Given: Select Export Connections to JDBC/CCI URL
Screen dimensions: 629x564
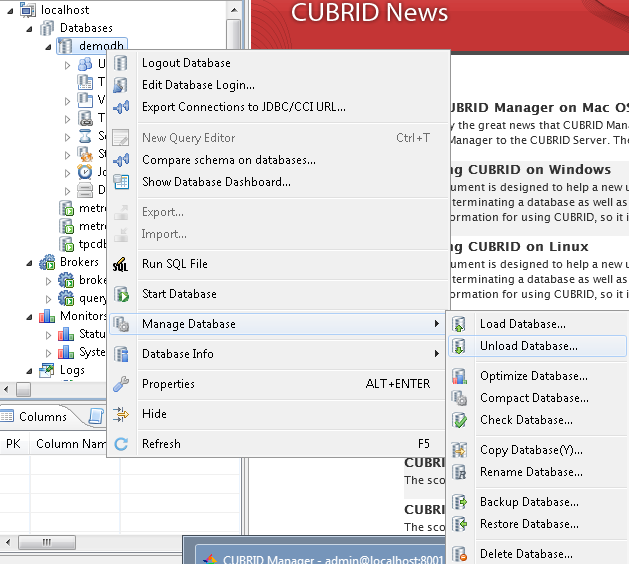Looking at the screenshot, I should [x=279, y=107].
